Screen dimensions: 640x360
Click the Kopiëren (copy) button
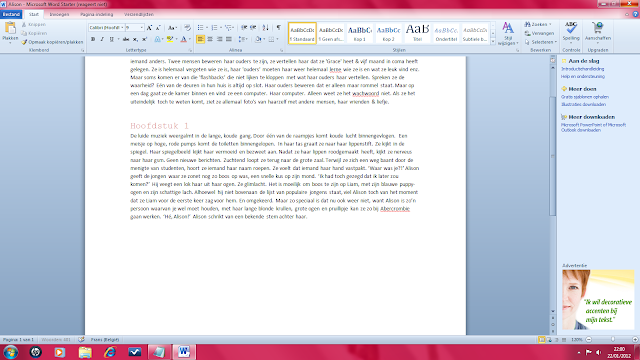point(34,33)
